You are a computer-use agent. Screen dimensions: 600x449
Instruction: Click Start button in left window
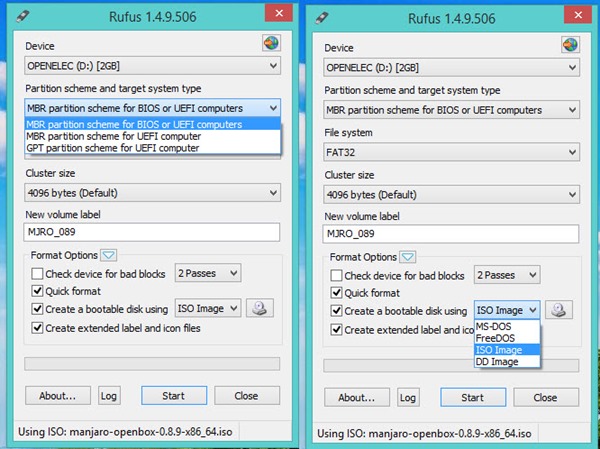174,395
